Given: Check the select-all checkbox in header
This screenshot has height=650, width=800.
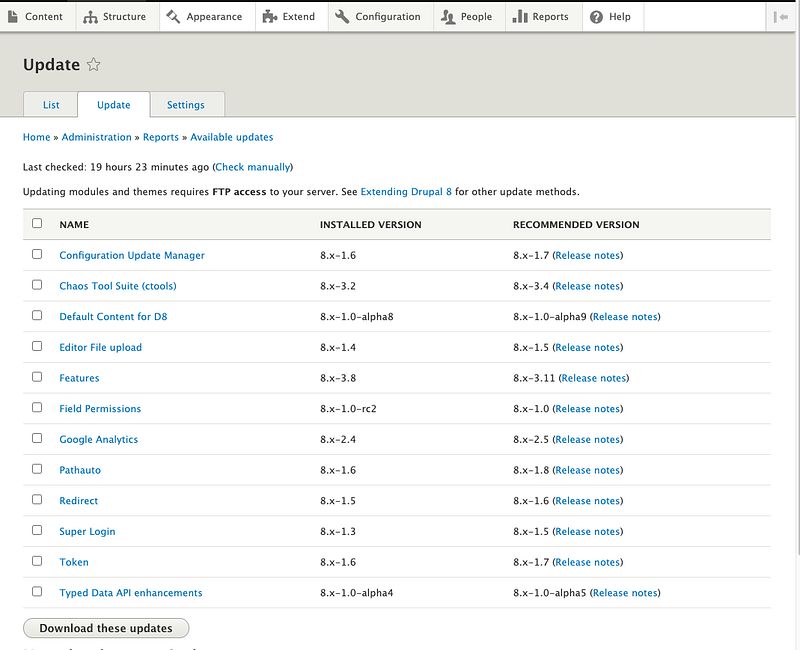Looking at the screenshot, I should [37, 223].
